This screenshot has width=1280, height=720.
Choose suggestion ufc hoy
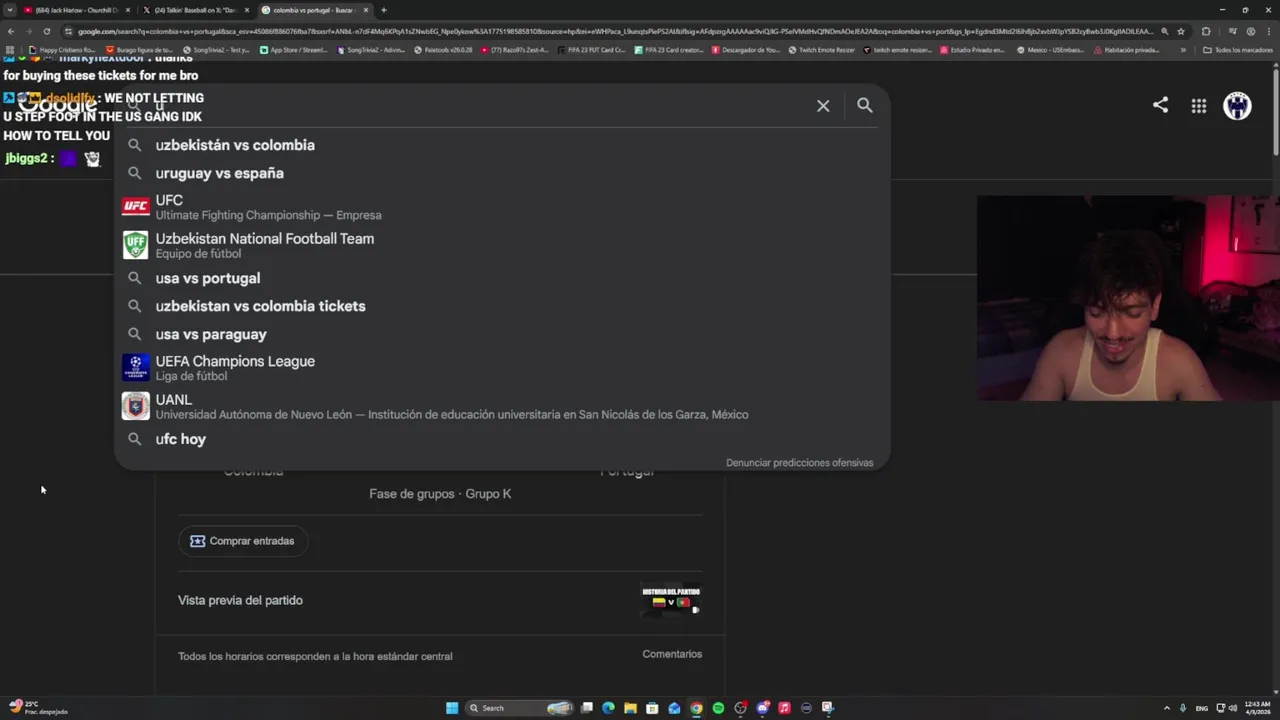[181, 439]
